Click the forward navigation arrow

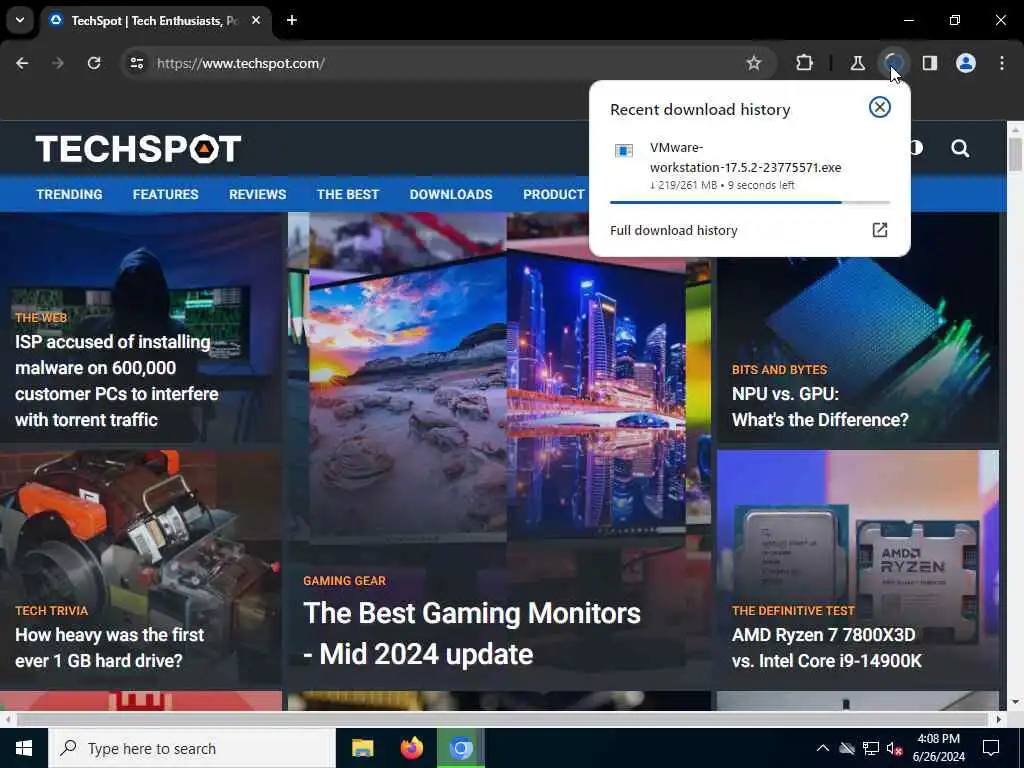click(x=57, y=63)
